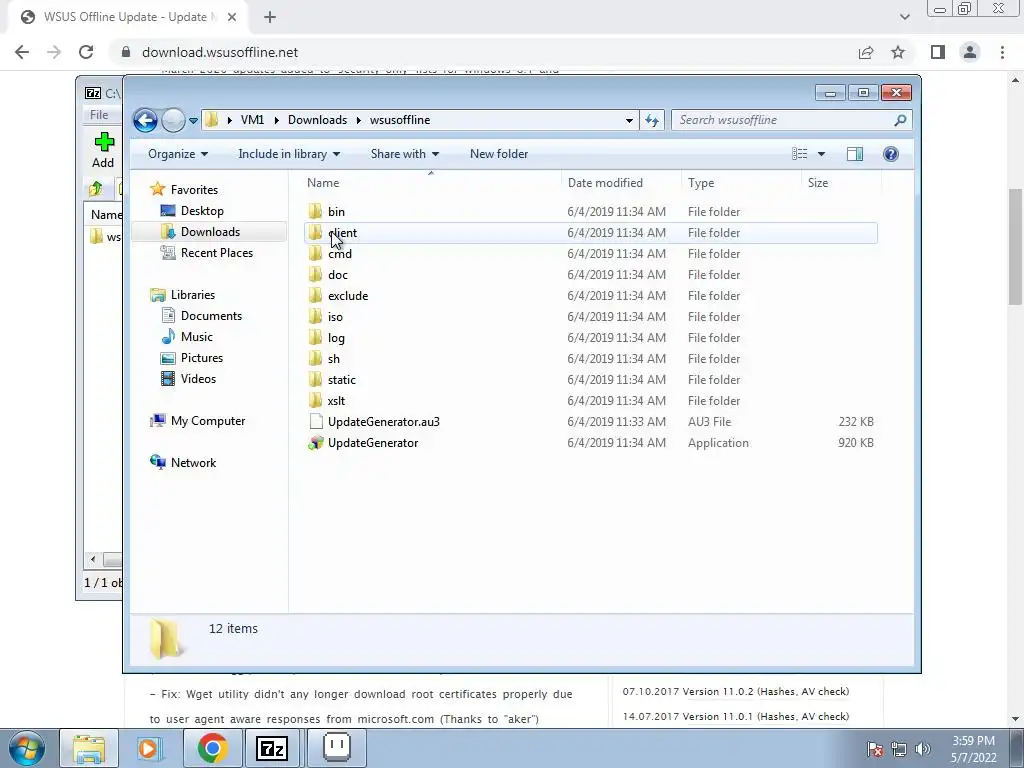Open the Organize menu

click(x=178, y=154)
